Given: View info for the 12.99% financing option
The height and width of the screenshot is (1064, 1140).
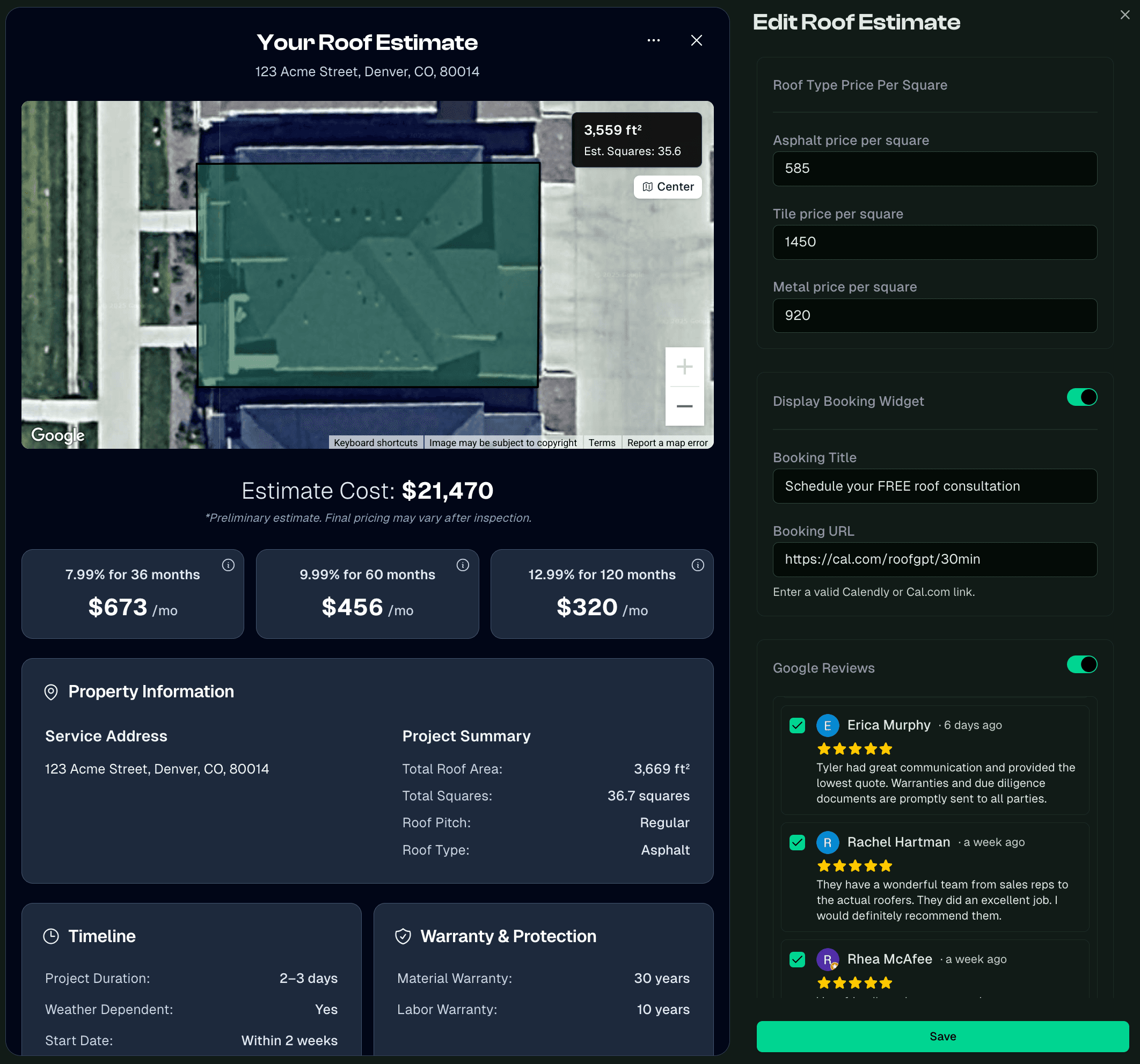Looking at the screenshot, I should coord(697,565).
